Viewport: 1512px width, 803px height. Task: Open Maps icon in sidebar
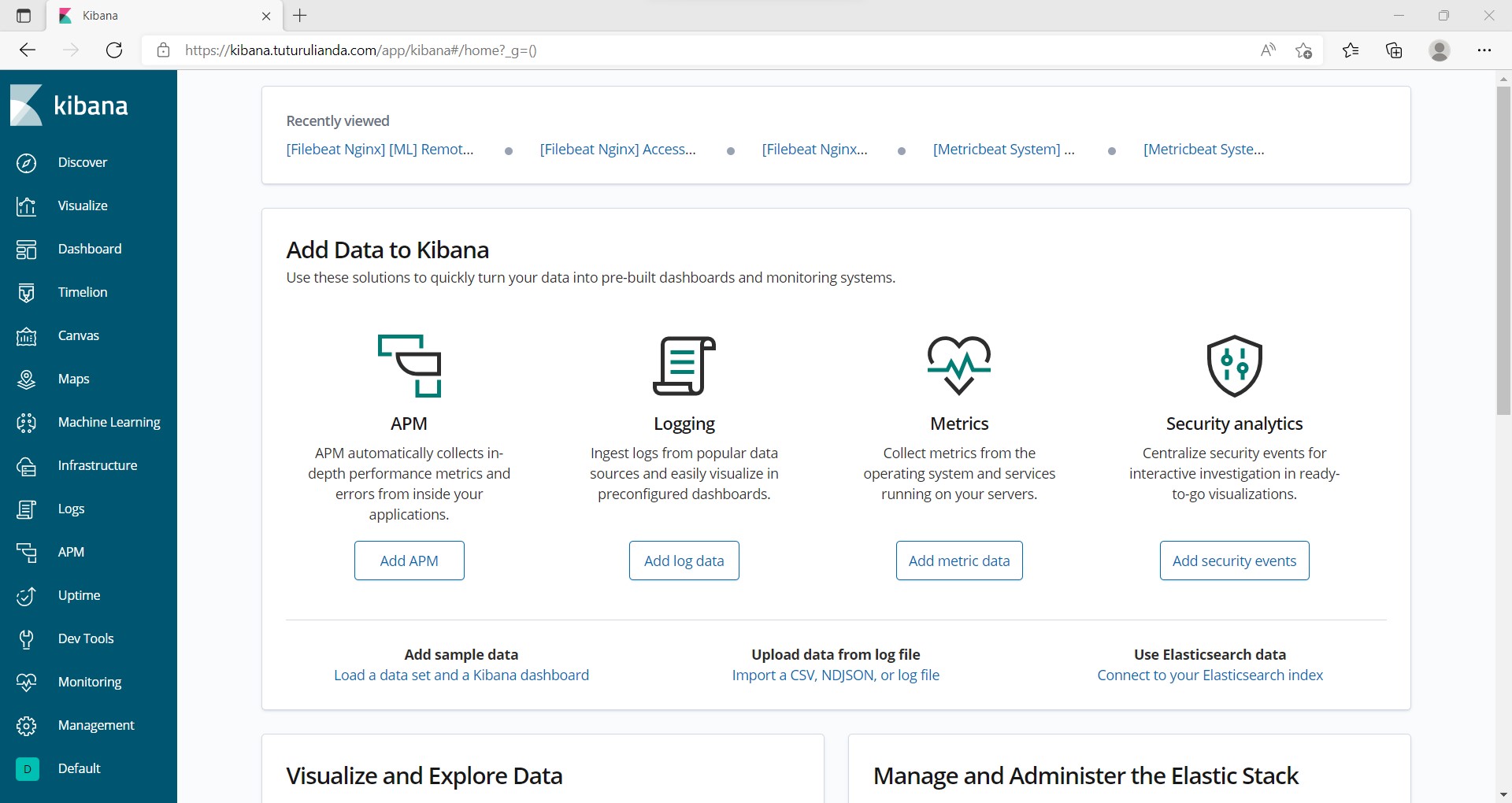click(26, 379)
